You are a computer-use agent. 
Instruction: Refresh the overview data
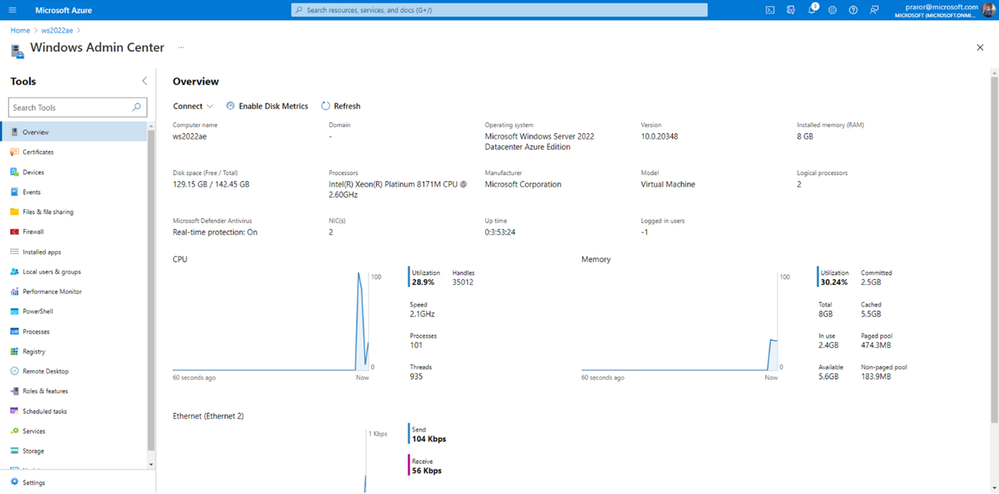click(x=341, y=106)
